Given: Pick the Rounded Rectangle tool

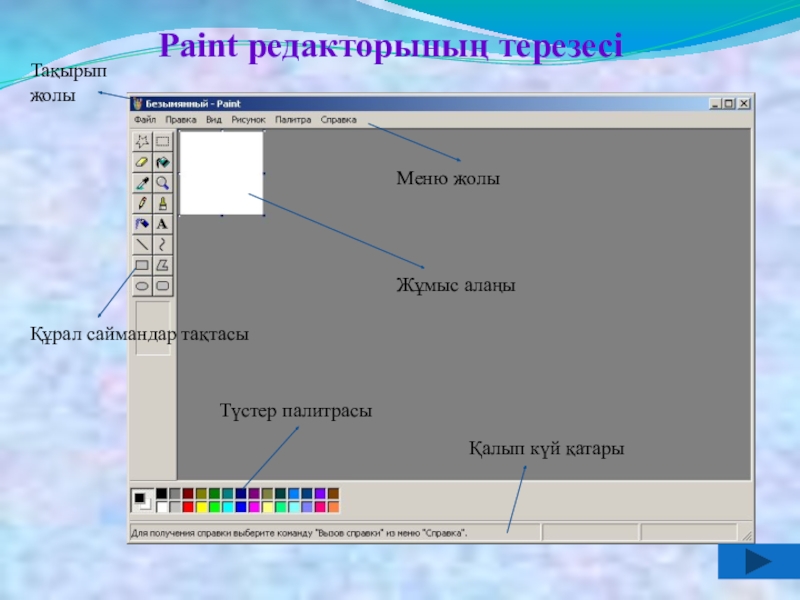Looking at the screenshot, I should click(162, 286).
